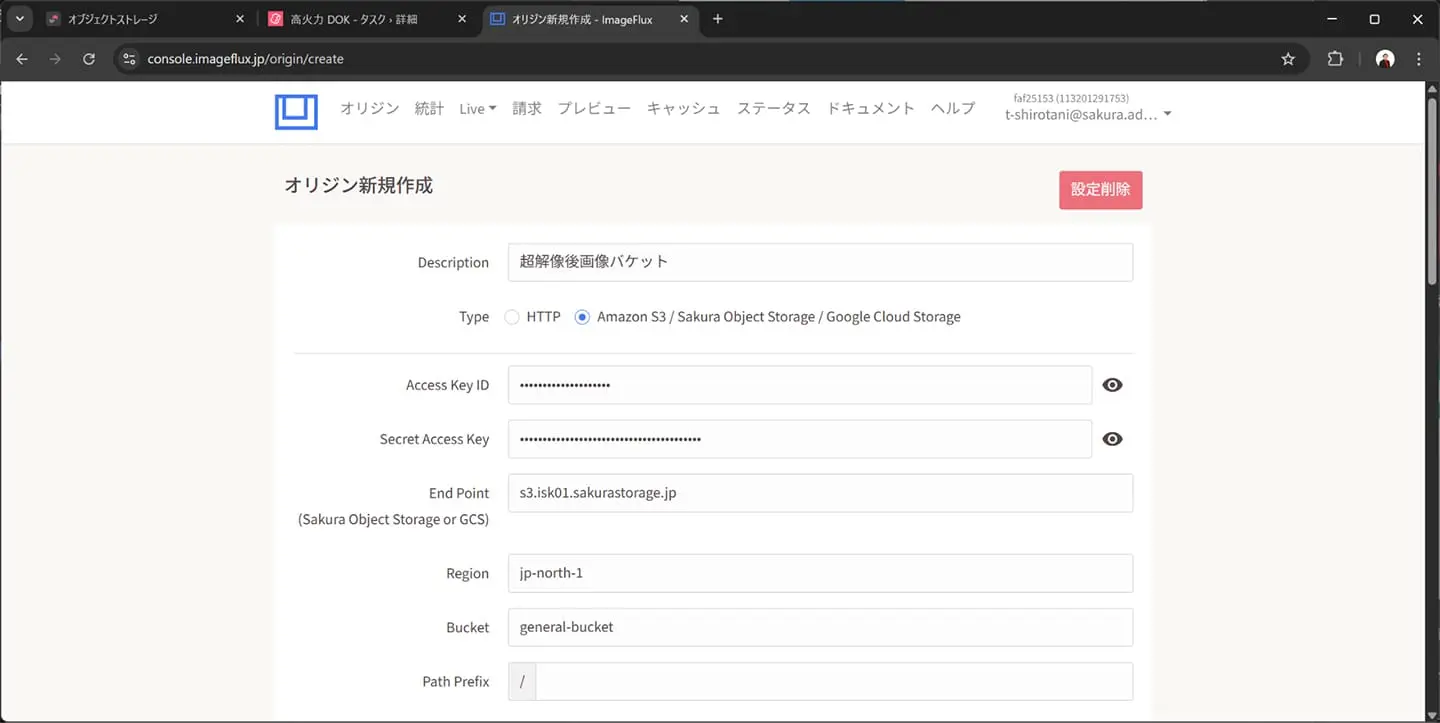
Task: Bookmark this page with the star icon
Action: (1288, 59)
